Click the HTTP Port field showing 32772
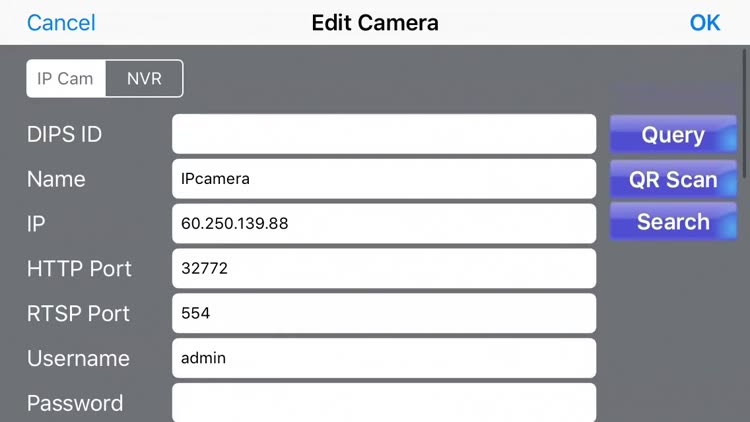The image size is (750, 422). coord(384,268)
